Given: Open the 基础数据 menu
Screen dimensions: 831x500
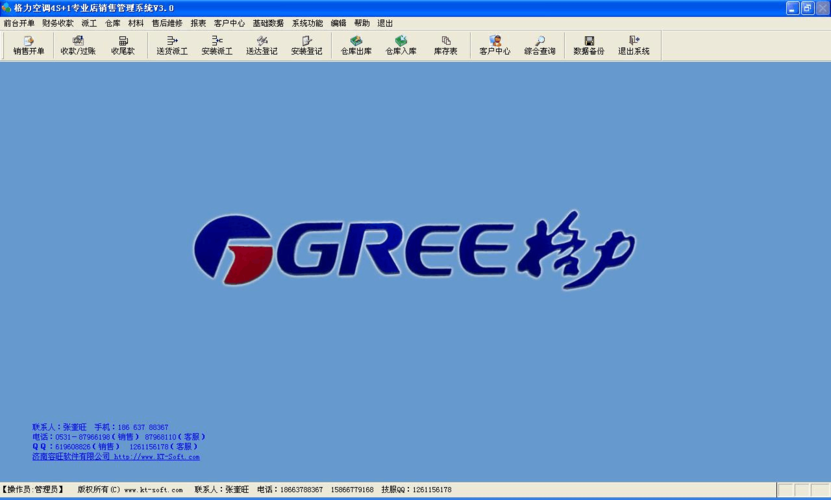Looking at the screenshot, I should (x=268, y=23).
